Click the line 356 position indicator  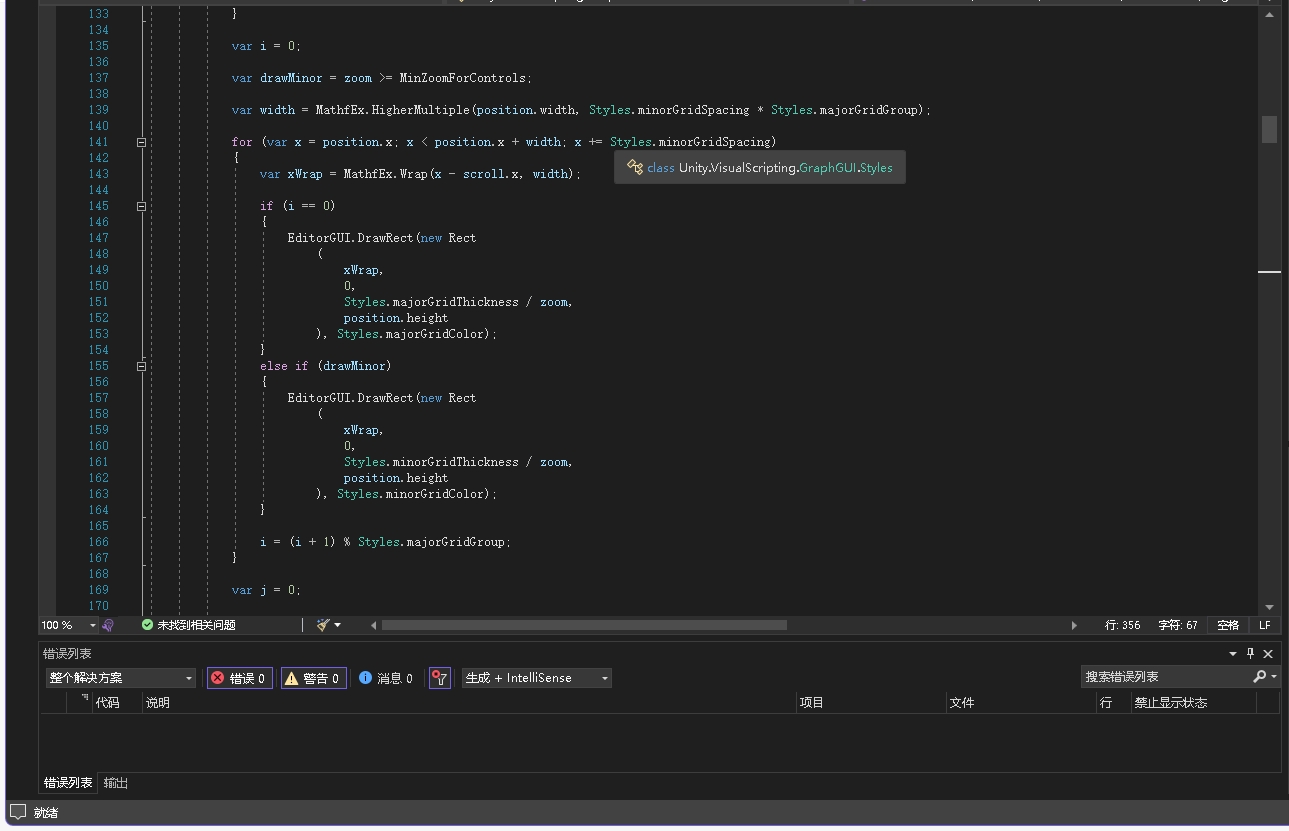coord(1123,625)
